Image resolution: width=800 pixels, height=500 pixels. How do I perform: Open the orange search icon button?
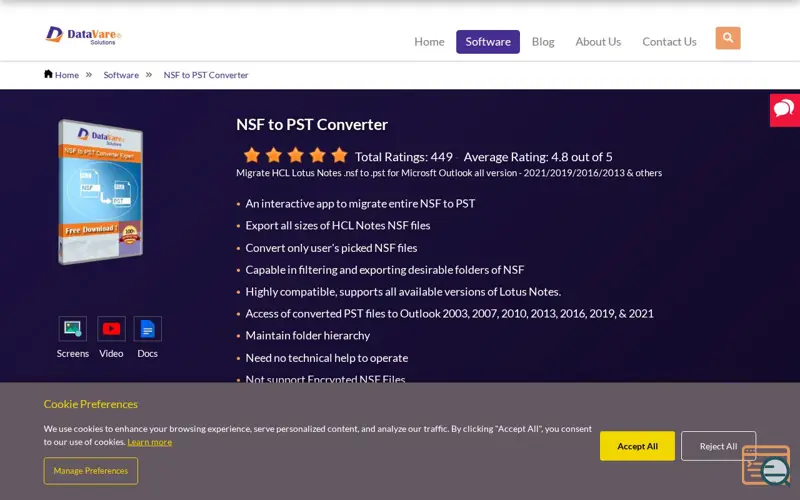(728, 38)
